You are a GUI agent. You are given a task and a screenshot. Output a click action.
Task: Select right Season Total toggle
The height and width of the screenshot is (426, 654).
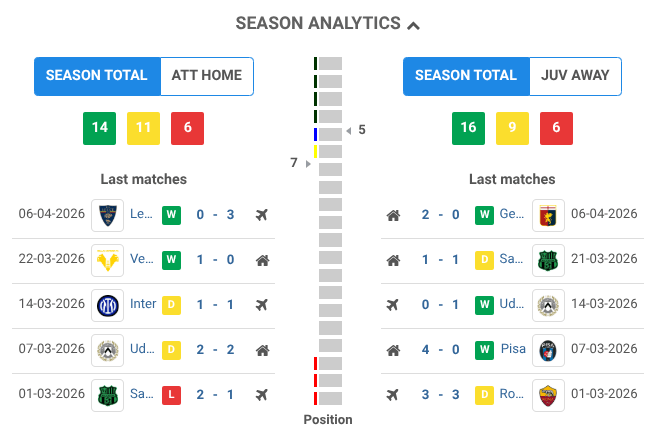pos(466,76)
